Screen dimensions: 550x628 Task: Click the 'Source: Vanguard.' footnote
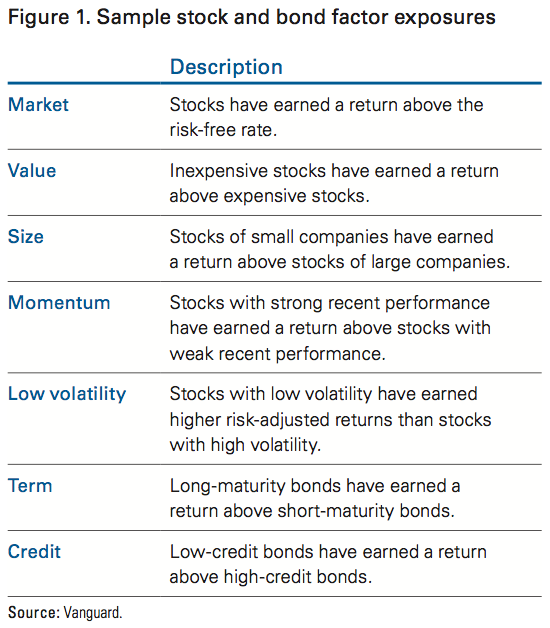click(65, 613)
